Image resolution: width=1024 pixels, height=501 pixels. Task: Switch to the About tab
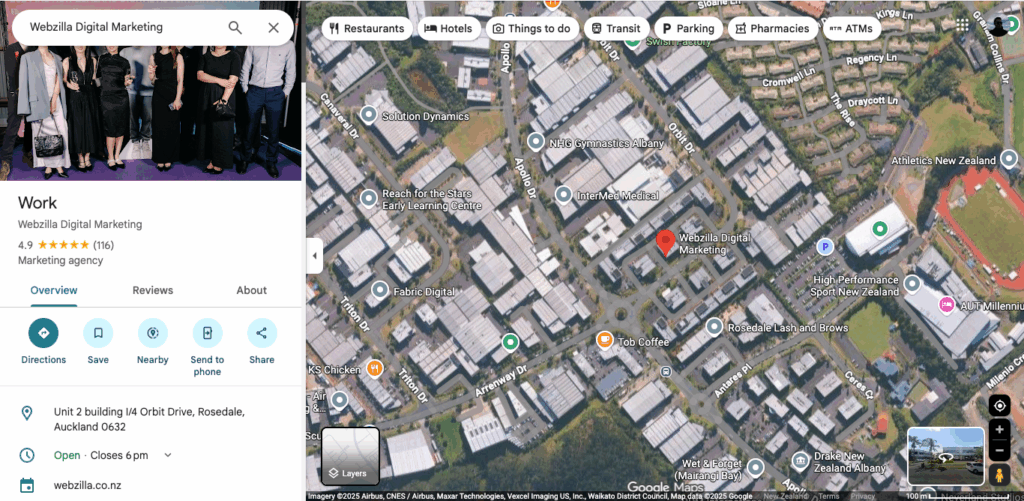(x=251, y=290)
